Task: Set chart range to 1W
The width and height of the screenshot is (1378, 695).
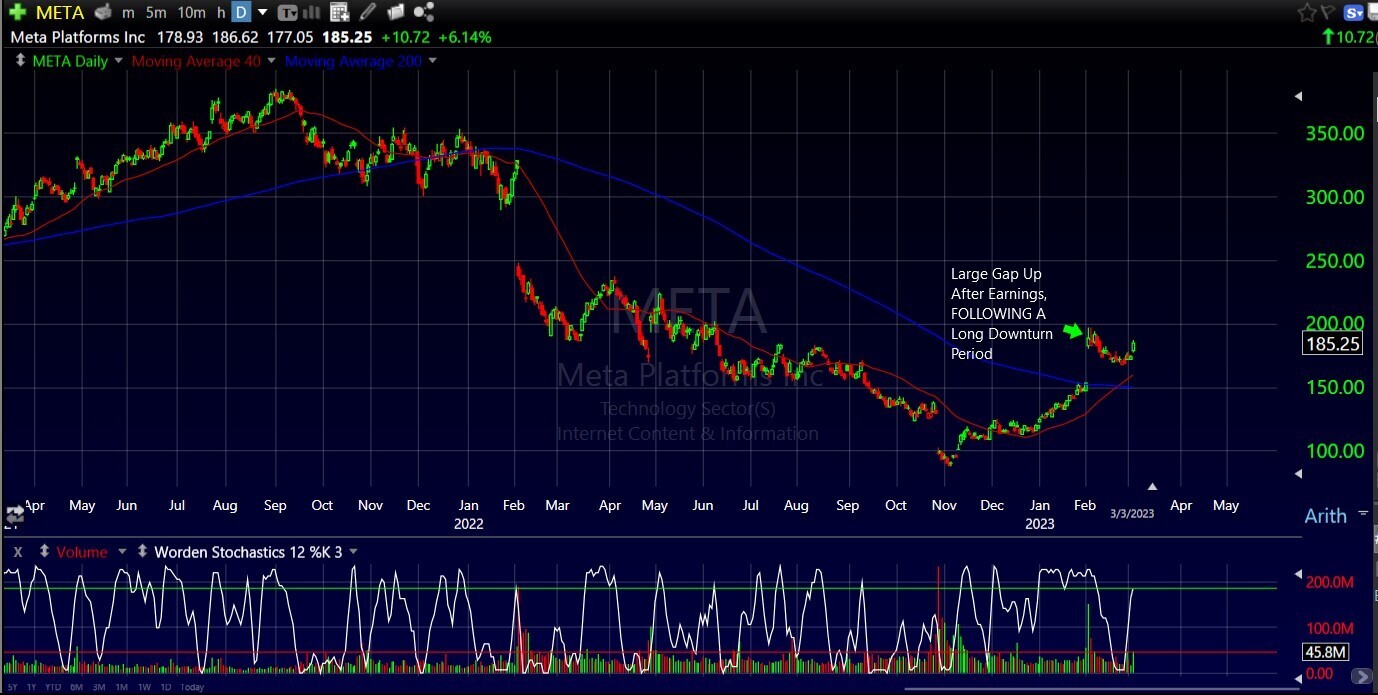Action: [x=144, y=687]
